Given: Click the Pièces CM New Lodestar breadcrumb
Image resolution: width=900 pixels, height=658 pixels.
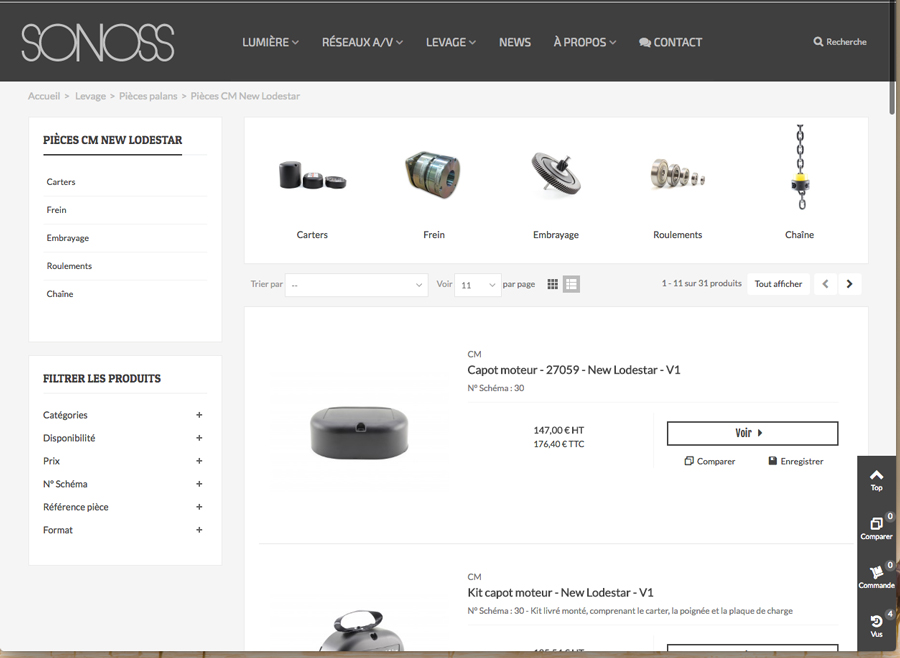Looking at the screenshot, I should (x=245, y=96).
